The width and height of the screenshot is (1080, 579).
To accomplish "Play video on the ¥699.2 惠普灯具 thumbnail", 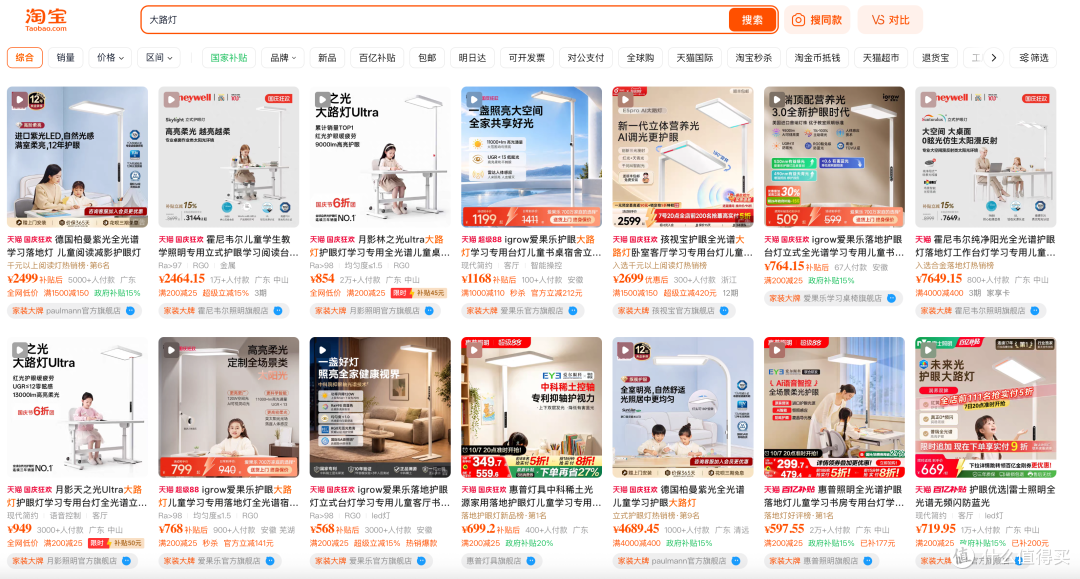I will 474,350.
